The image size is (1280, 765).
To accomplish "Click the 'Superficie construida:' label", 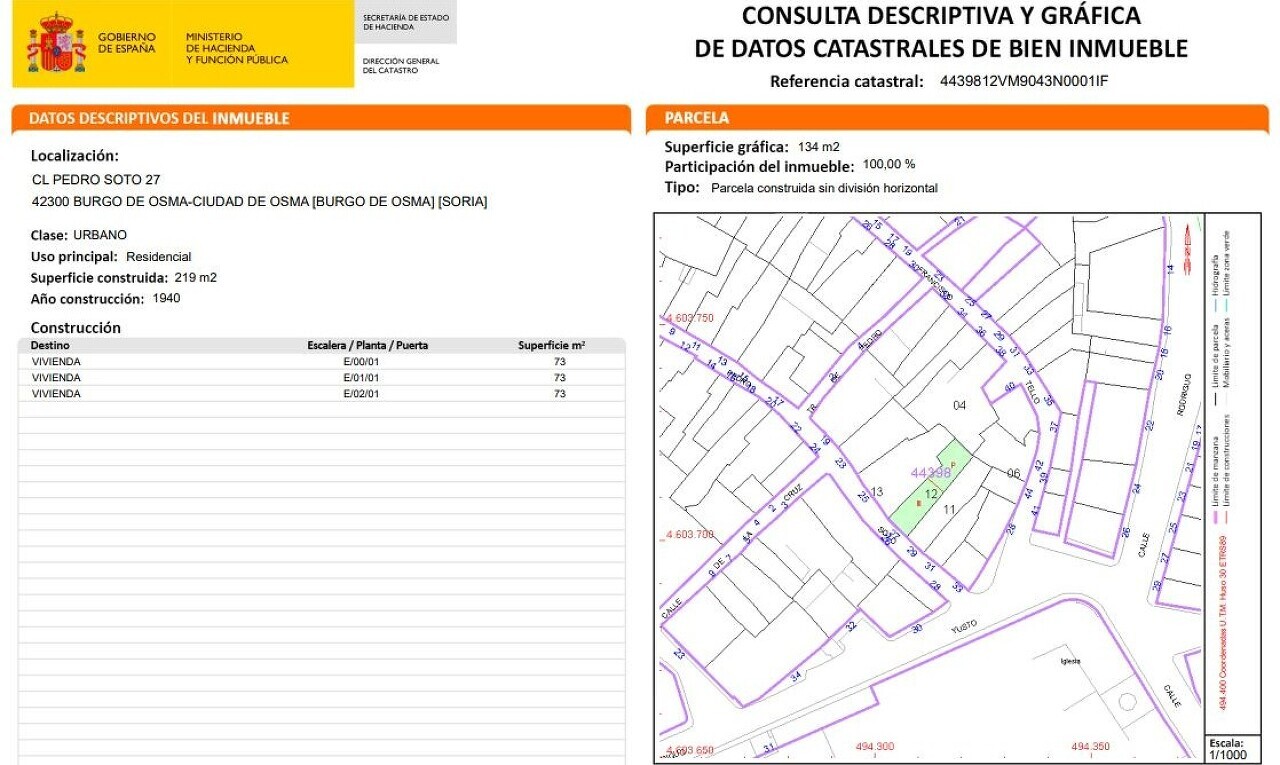I will (99, 278).
